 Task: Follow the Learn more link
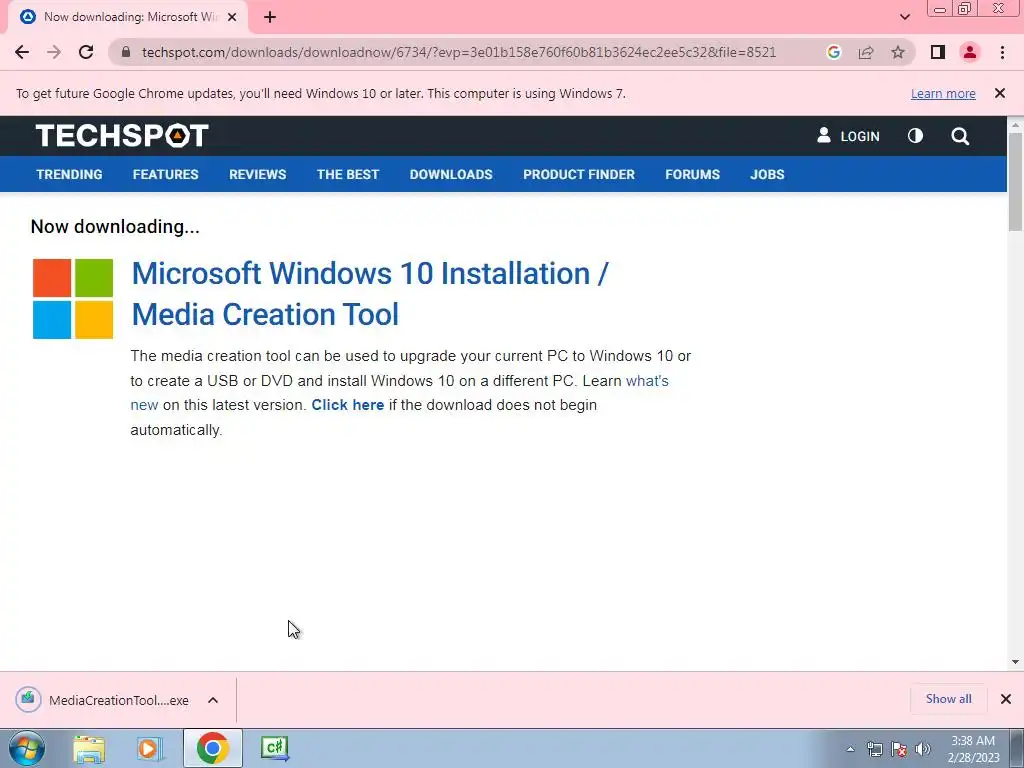pos(943,93)
